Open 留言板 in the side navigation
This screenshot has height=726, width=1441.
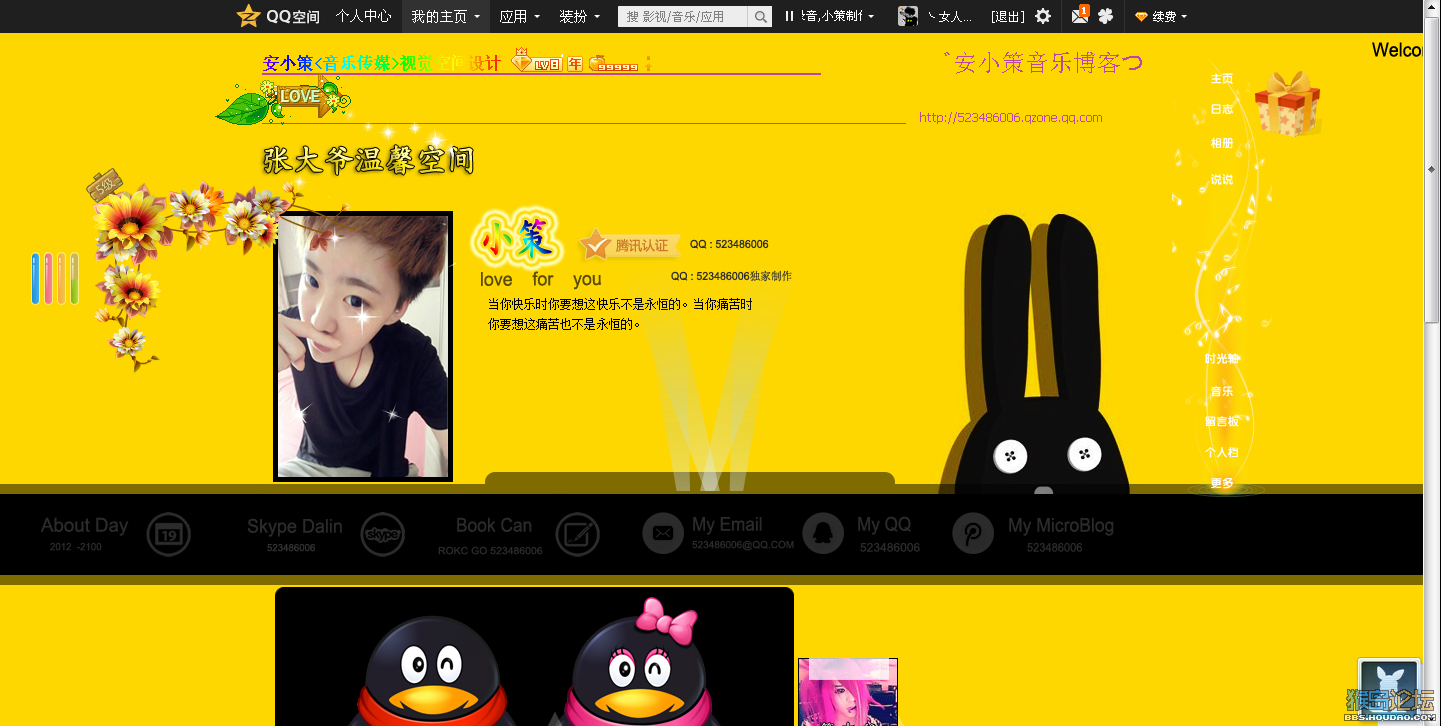click(1222, 421)
